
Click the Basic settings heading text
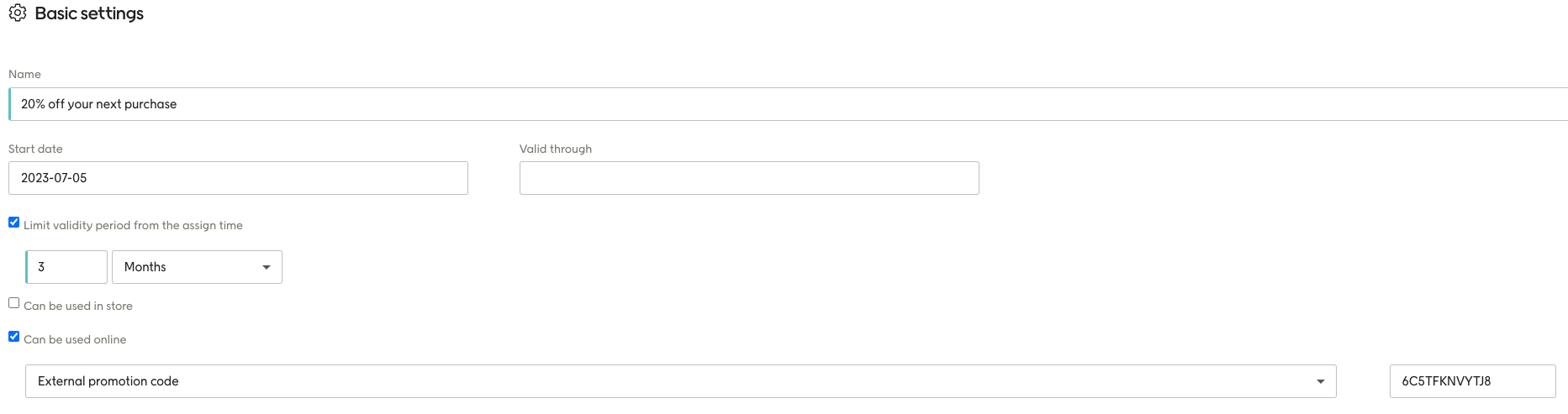[x=89, y=13]
